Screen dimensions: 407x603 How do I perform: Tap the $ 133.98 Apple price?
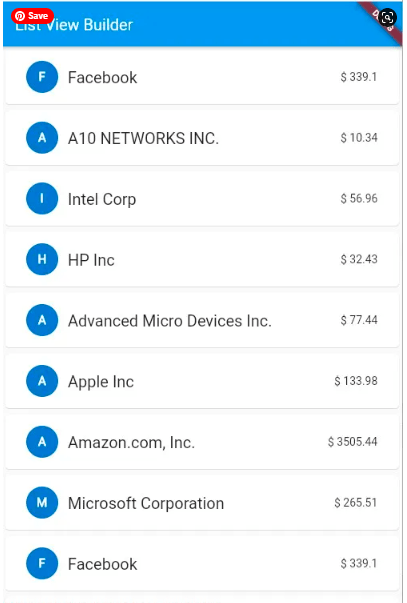pyautogui.click(x=356, y=381)
